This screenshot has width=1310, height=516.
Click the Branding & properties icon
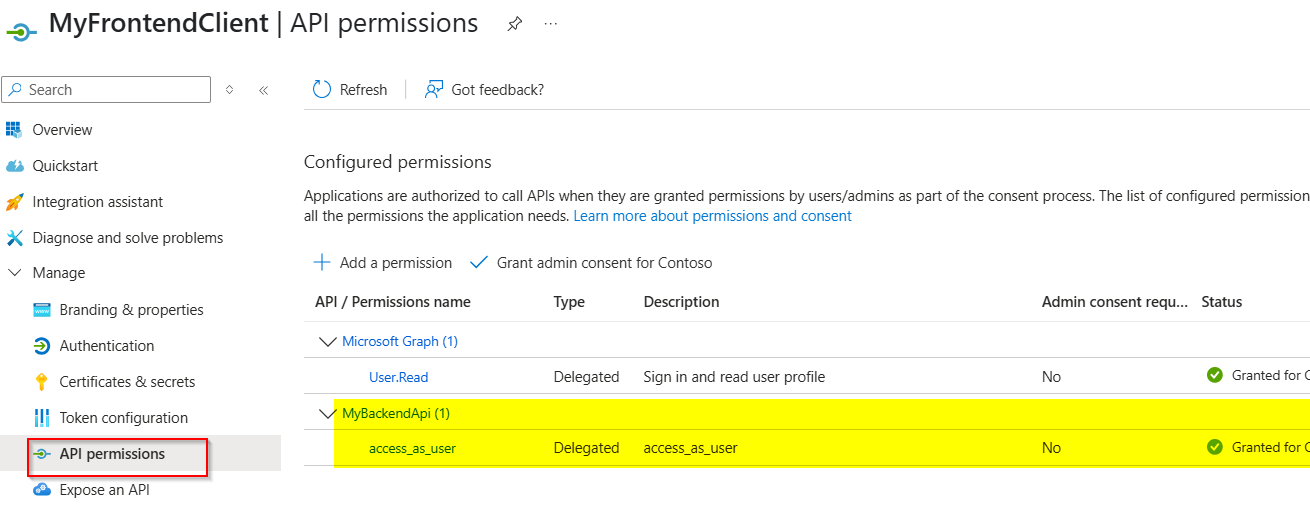[42, 310]
